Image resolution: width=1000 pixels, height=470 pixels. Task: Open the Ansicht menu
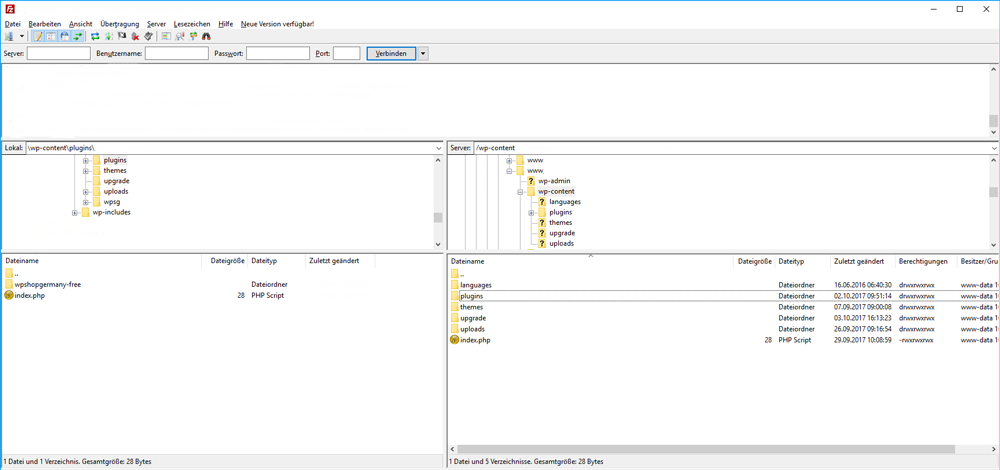click(x=81, y=24)
